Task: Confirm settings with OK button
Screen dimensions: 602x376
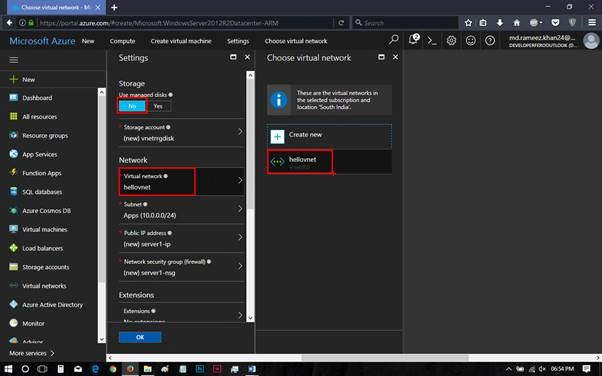Action: 140,337
